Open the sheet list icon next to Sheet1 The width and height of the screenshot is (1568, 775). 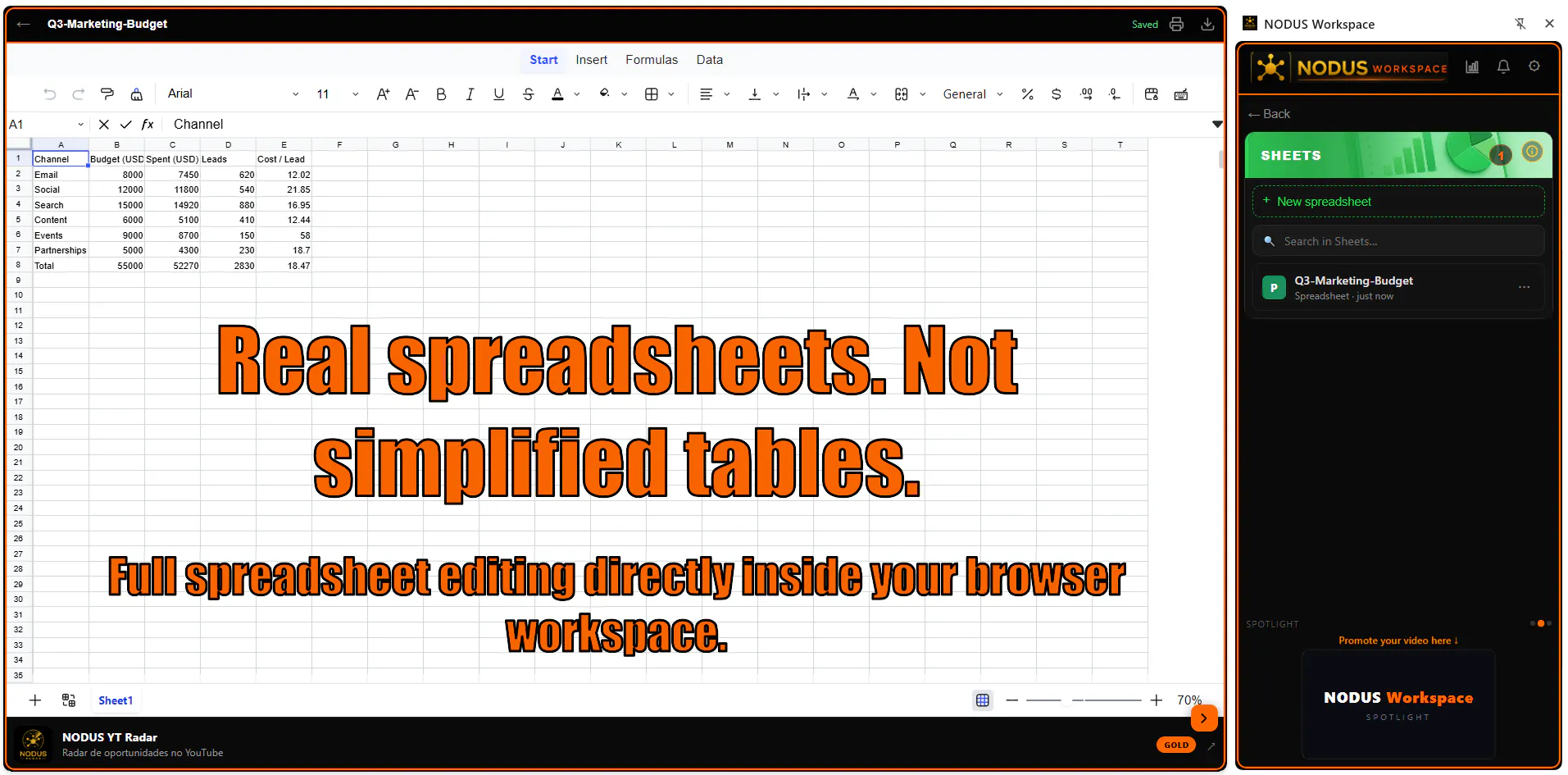click(x=69, y=700)
